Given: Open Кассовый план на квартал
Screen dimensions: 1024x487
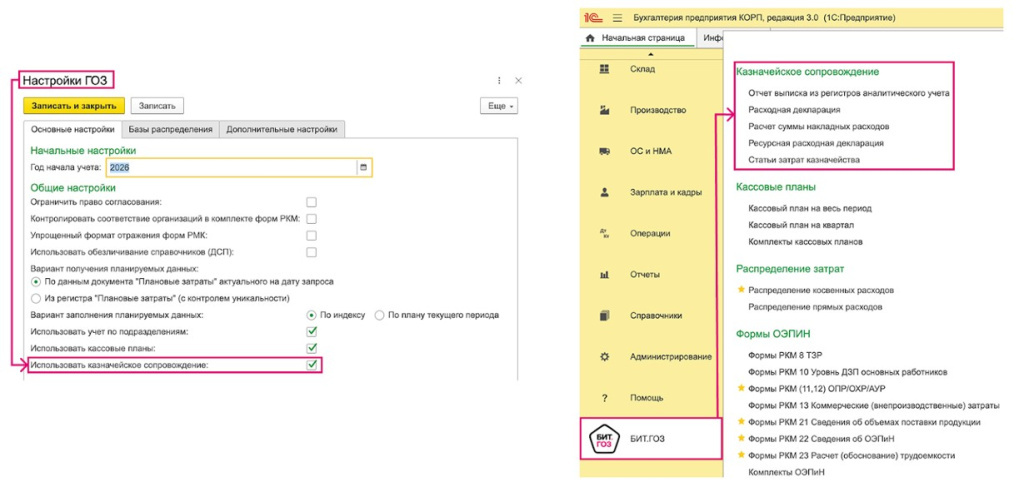Looking at the screenshot, I should pos(801,225).
